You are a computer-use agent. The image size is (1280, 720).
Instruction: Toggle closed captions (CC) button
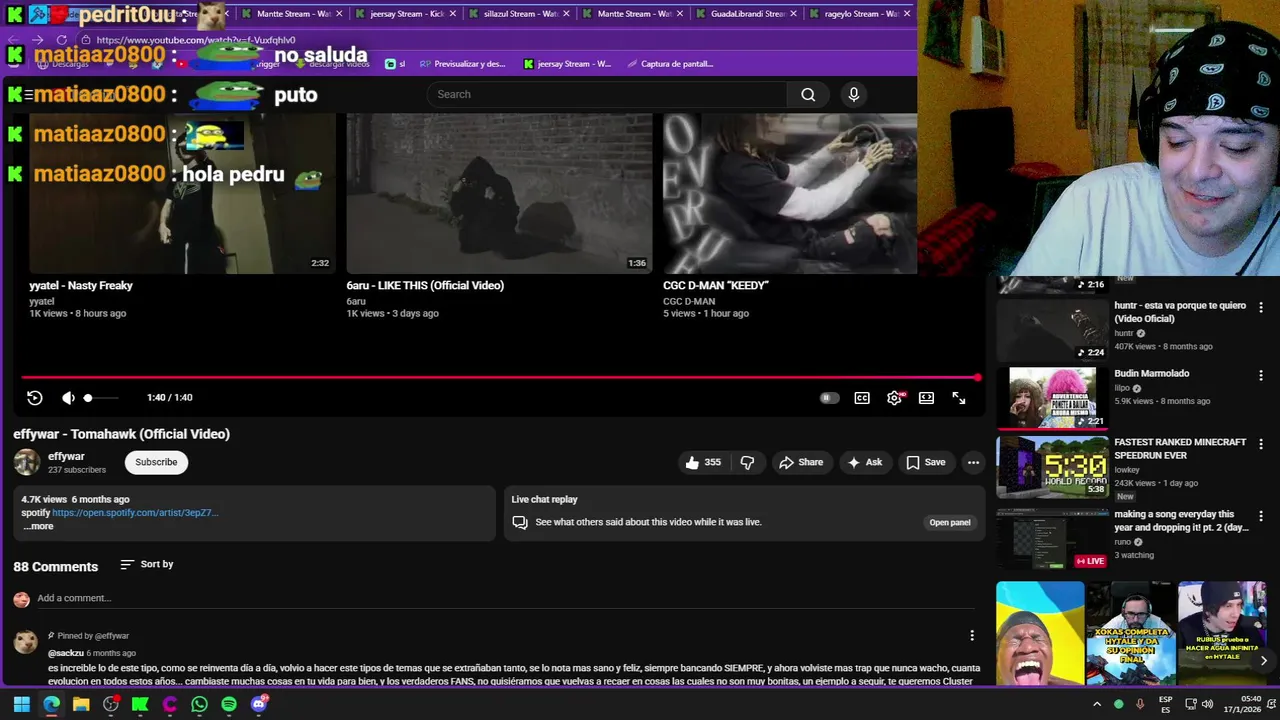[862, 398]
